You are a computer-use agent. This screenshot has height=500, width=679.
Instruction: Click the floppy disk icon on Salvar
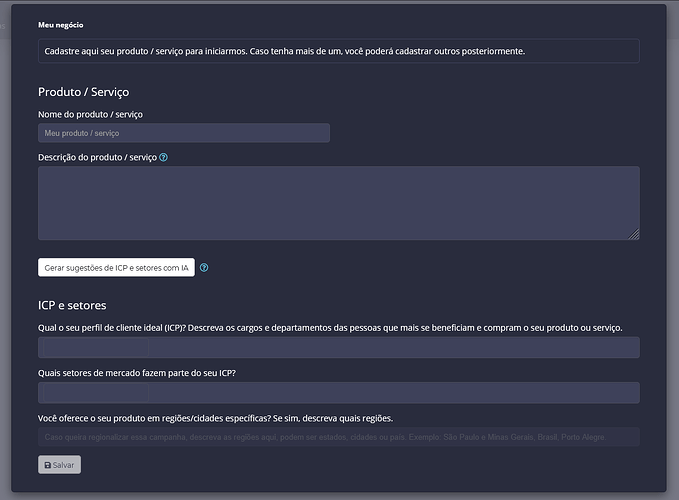click(48, 465)
